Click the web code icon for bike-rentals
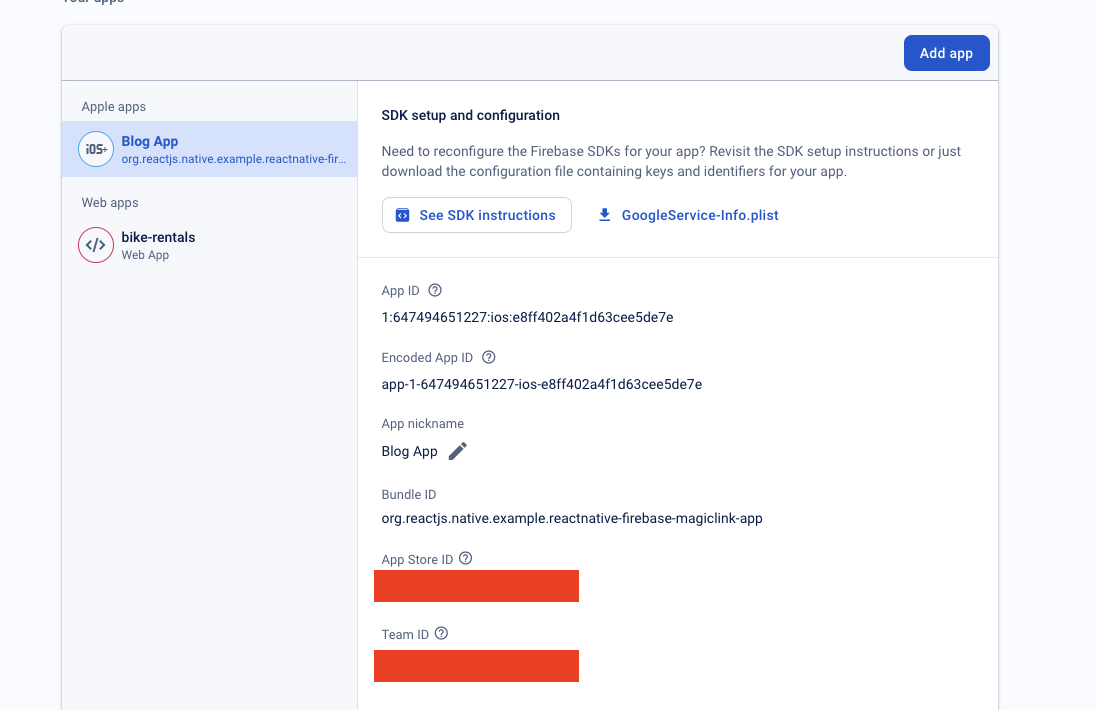This screenshot has height=710, width=1097. [96, 245]
